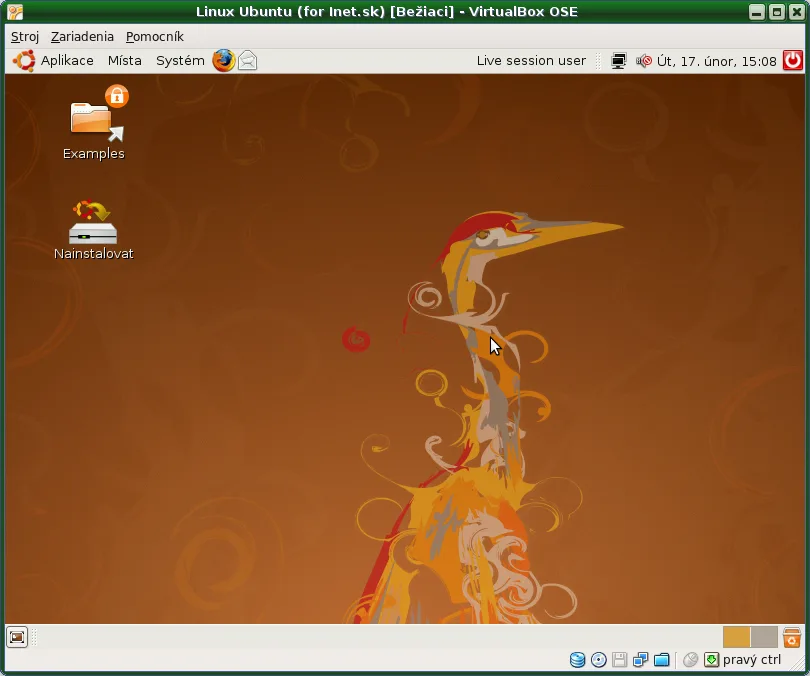The height and width of the screenshot is (676, 810).
Task: Launch the Evolution mail icon in the panel
Action: 247,61
